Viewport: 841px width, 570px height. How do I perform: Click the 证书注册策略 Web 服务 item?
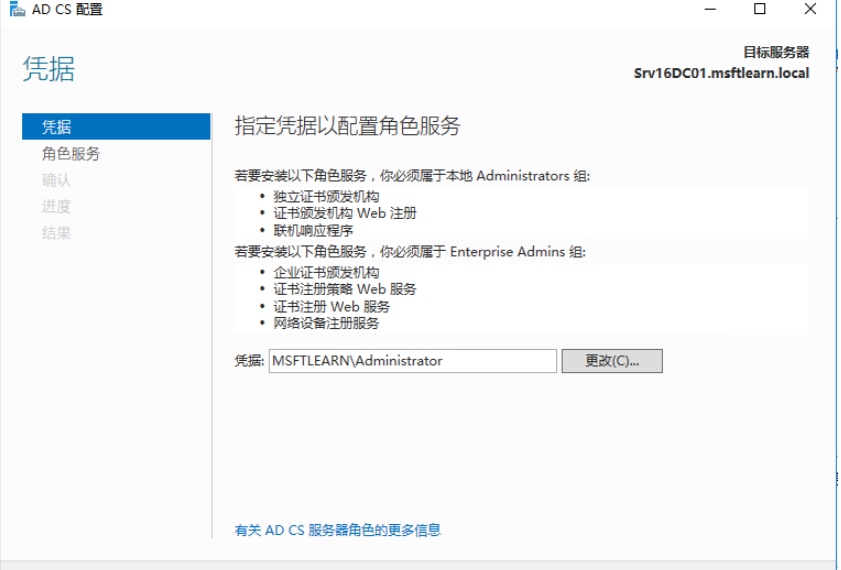tap(345, 290)
